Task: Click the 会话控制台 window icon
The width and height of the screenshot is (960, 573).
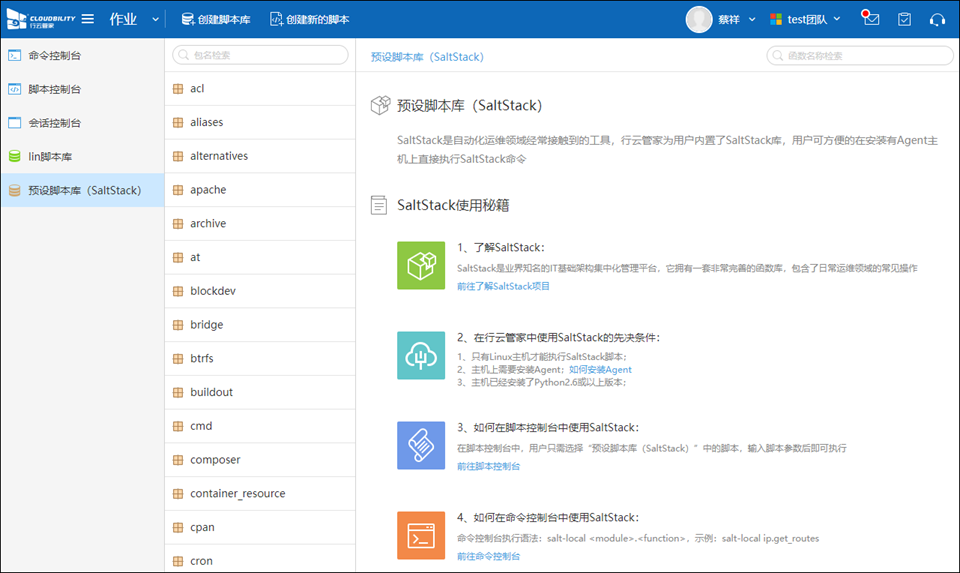Action: pos(15,122)
